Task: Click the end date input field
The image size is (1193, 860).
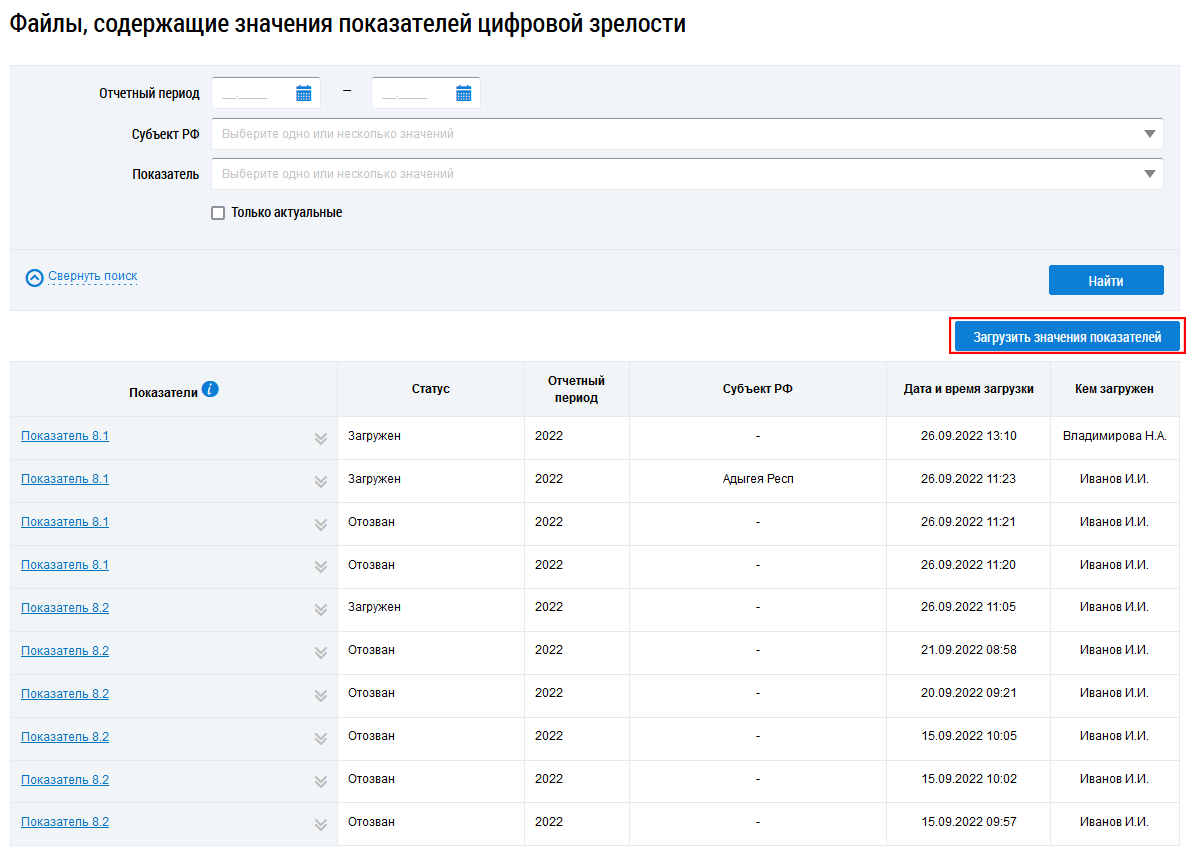Action: pos(410,93)
